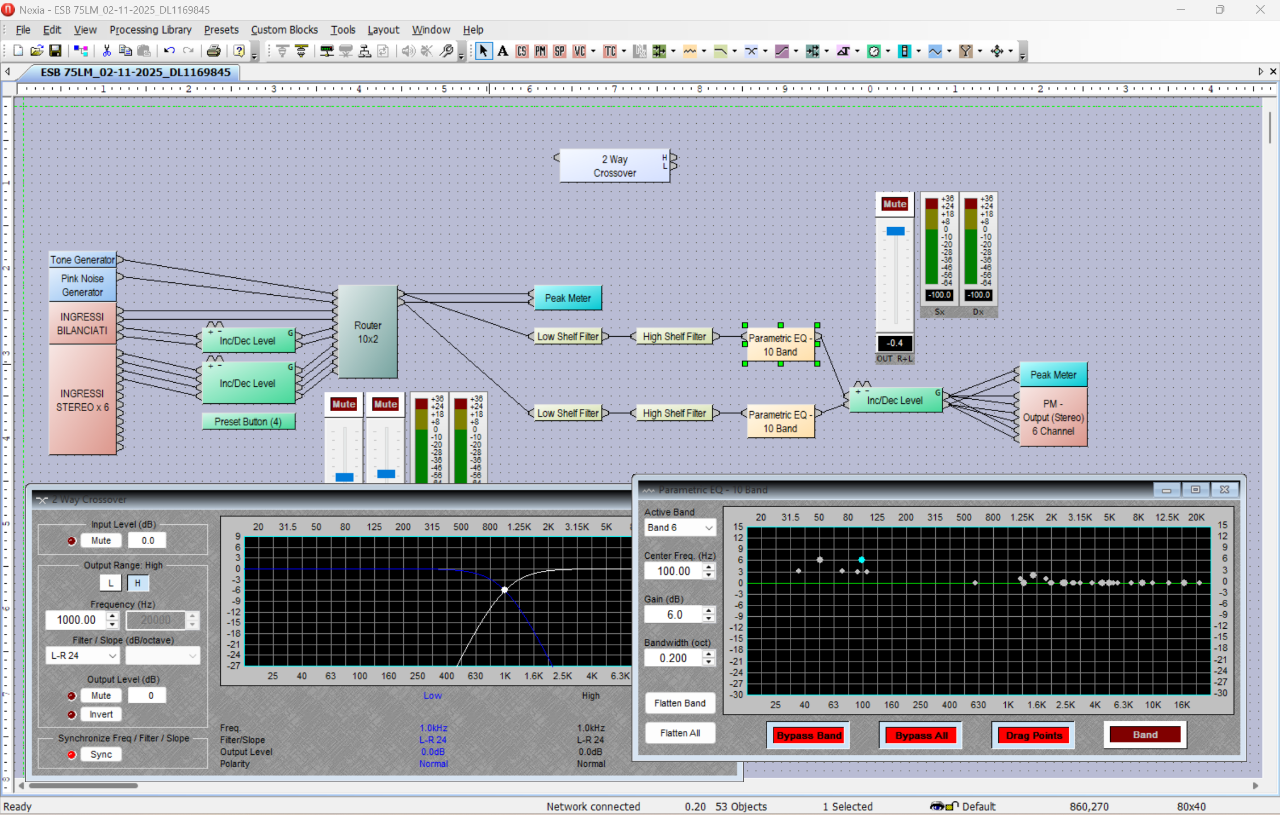Screen dimensions: 1280x815
Task: Open the L-R 24 filter slope dropdown
Action: [x=83, y=656]
